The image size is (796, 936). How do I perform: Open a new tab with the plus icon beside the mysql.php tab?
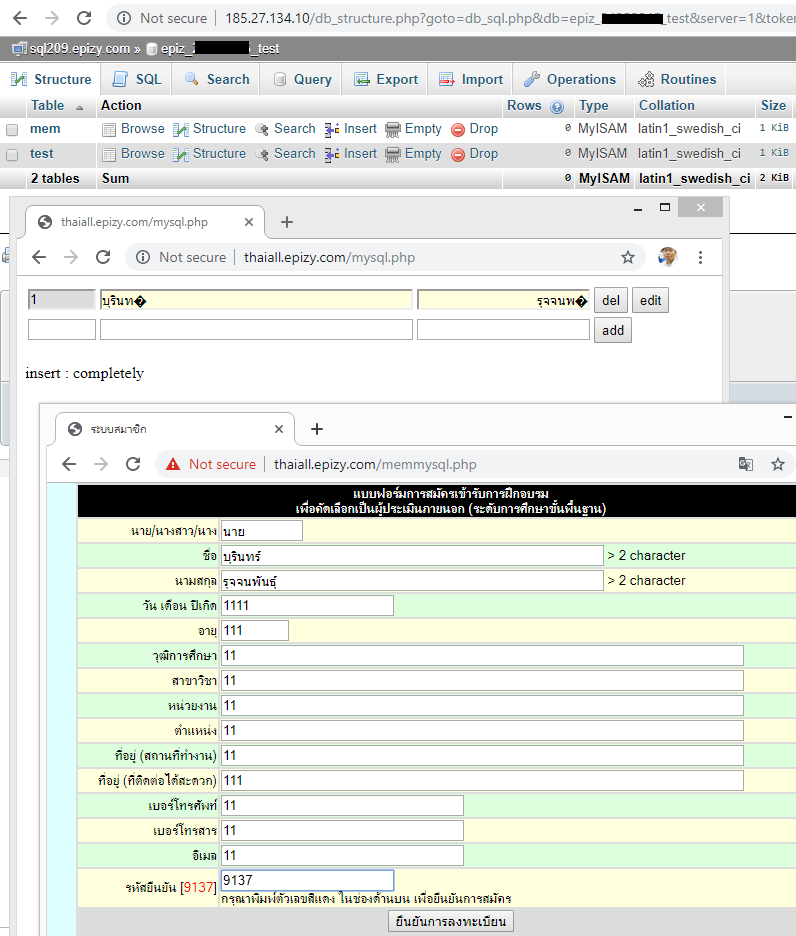(286, 222)
